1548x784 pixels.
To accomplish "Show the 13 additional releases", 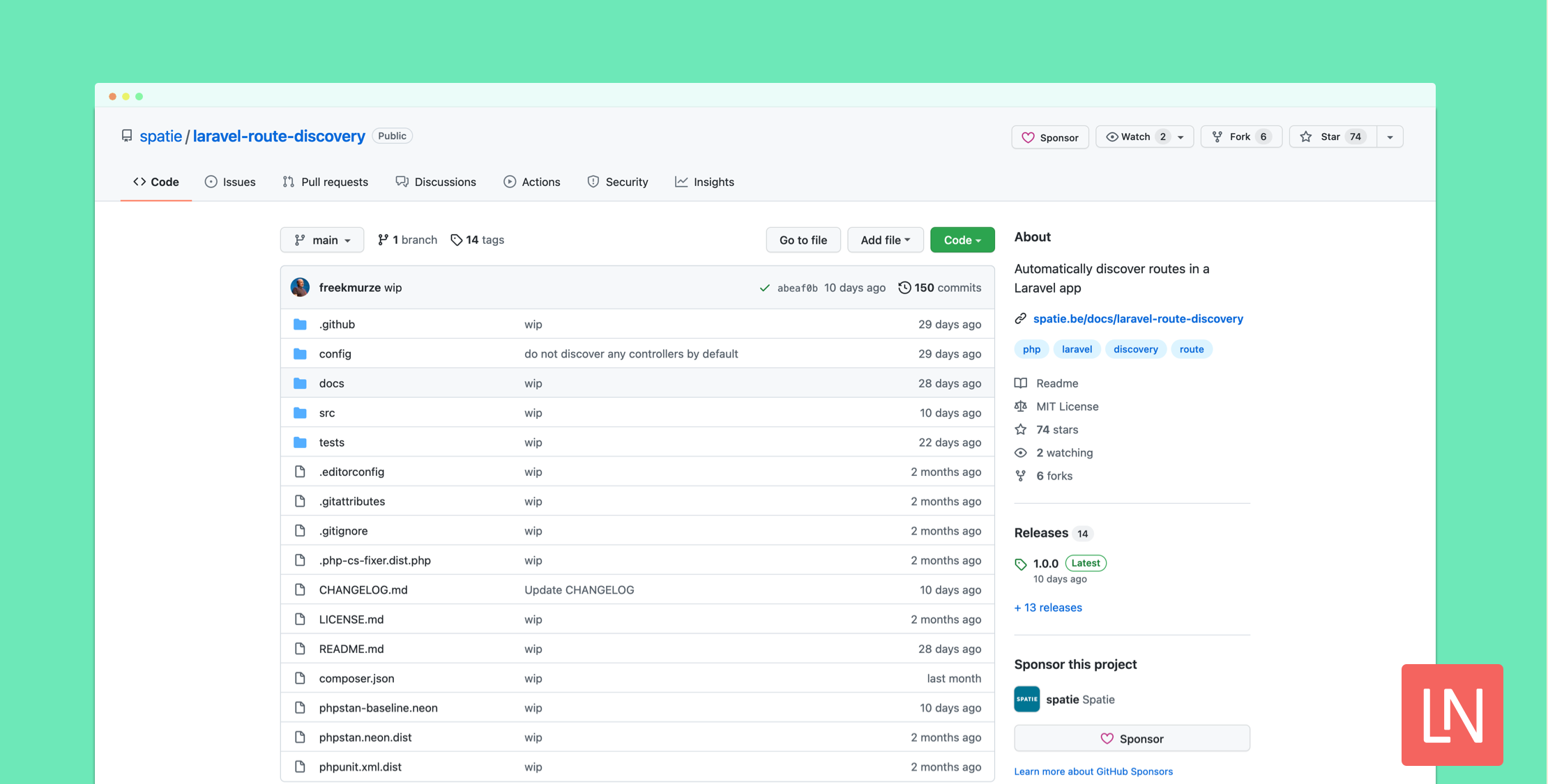I will click(1048, 607).
